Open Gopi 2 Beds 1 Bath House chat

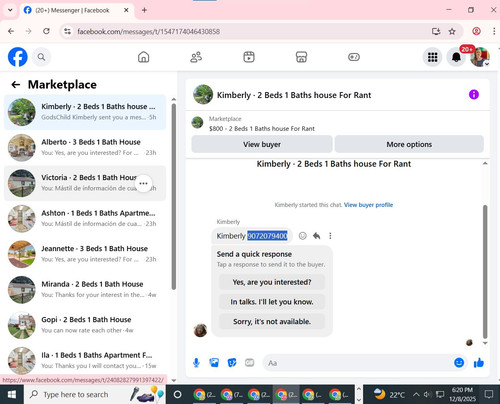85,325
